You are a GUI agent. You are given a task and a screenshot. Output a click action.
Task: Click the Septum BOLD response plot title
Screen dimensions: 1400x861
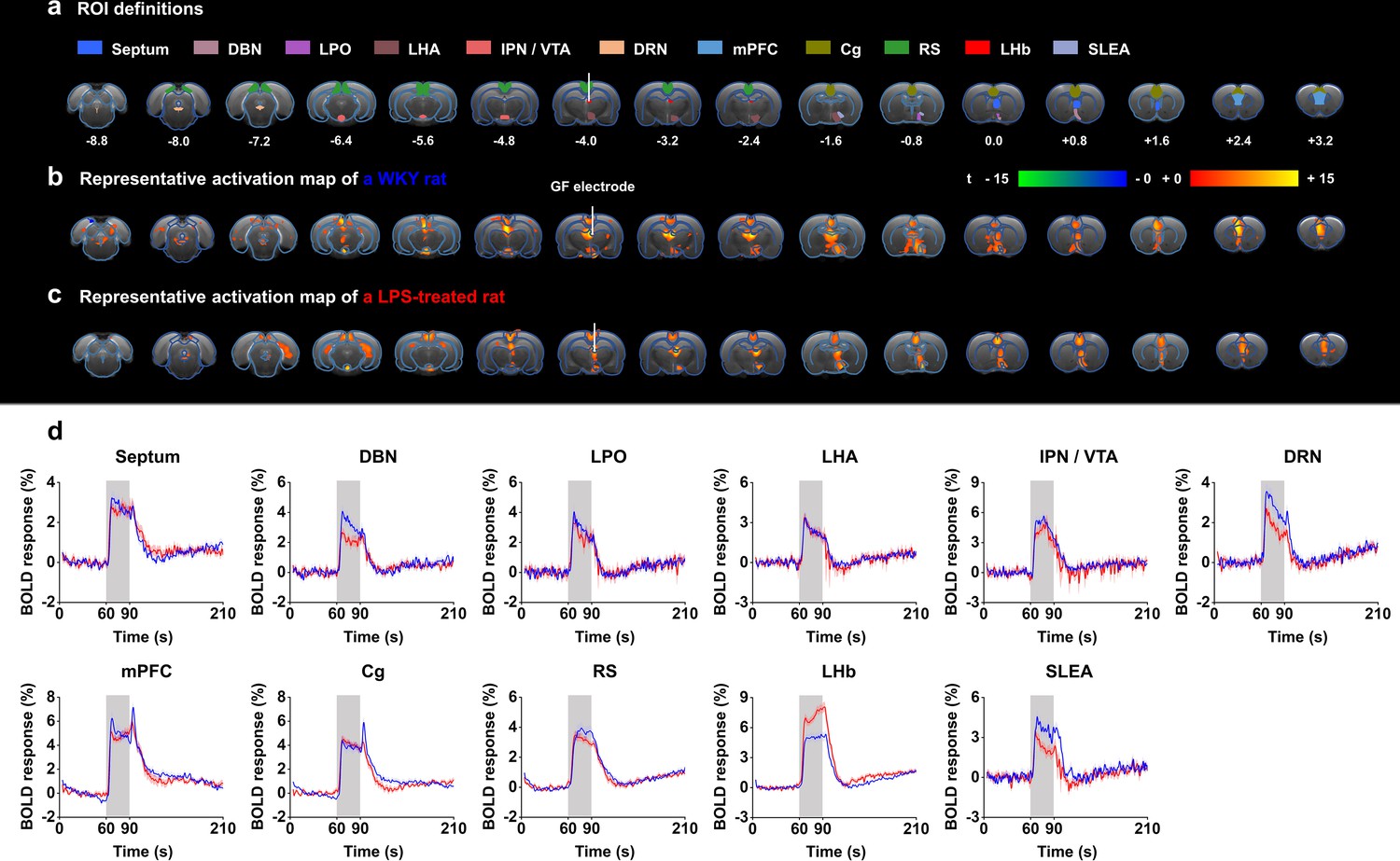147,457
